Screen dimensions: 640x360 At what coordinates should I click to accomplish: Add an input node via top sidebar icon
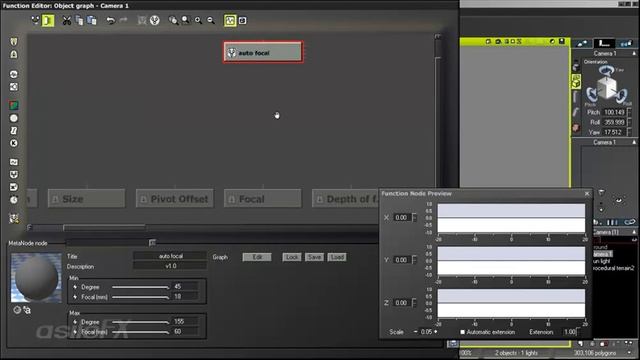click(14, 42)
